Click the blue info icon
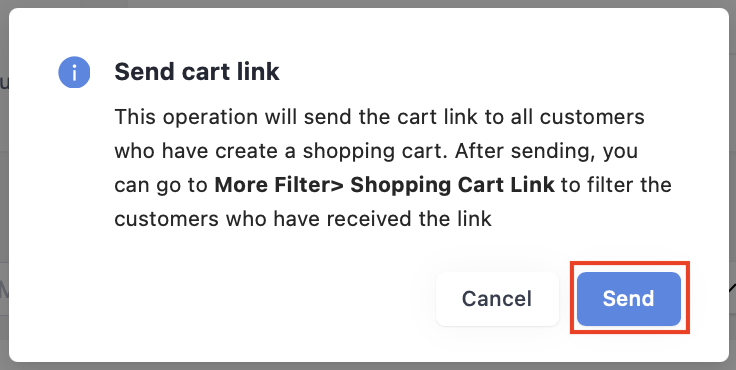This screenshot has height=370, width=736. [x=74, y=72]
